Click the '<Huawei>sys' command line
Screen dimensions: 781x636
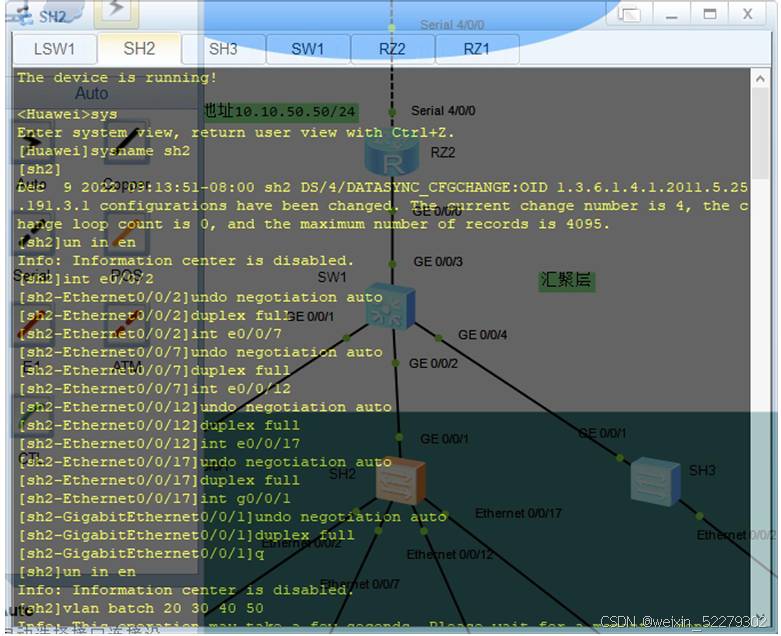click(x=67, y=114)
